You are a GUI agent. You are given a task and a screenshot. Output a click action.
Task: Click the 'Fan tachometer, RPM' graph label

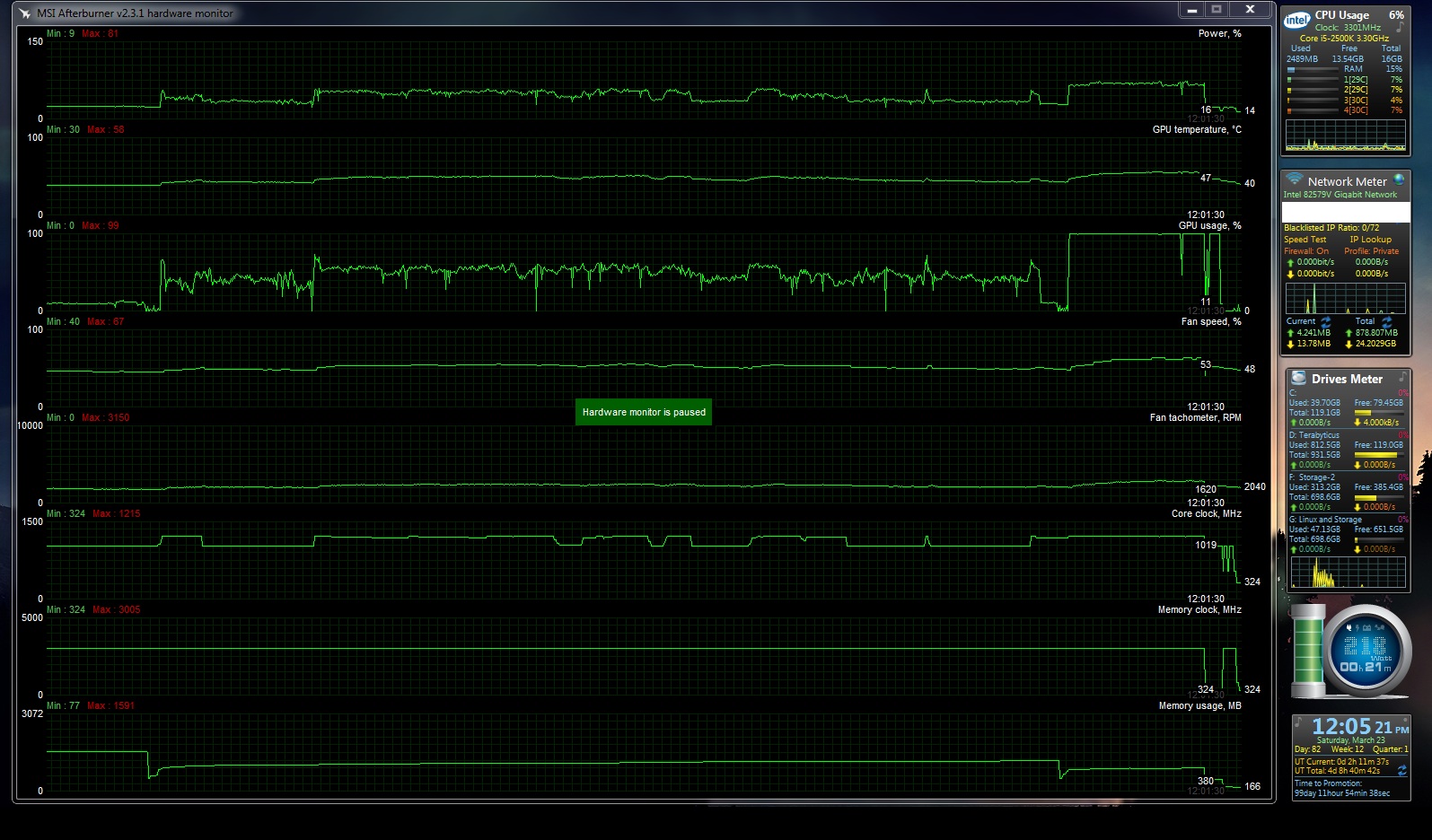1195,417
